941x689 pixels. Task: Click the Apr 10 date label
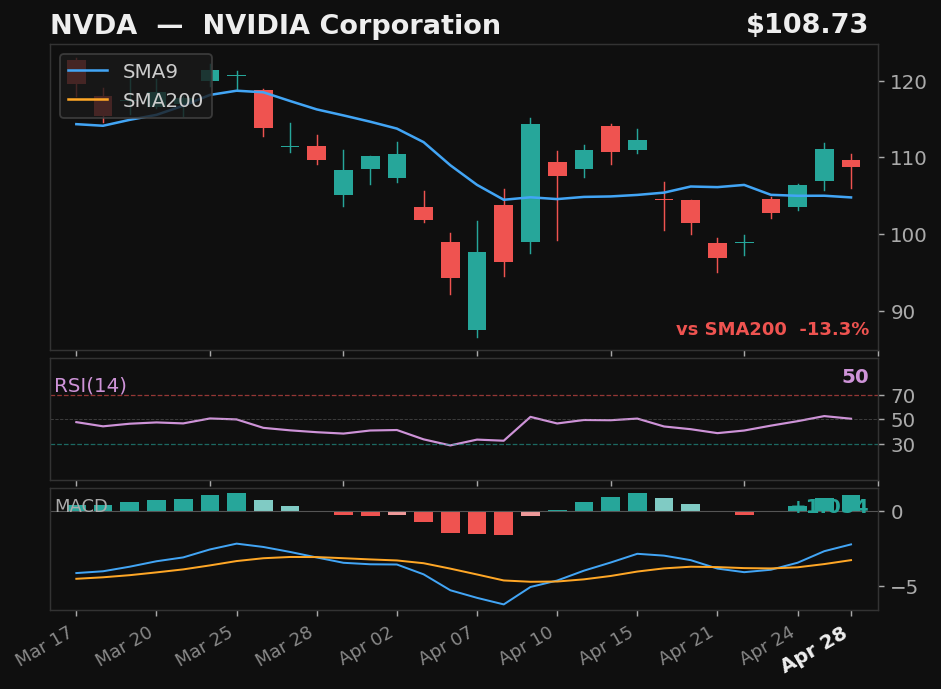click(x=528, y=645)
